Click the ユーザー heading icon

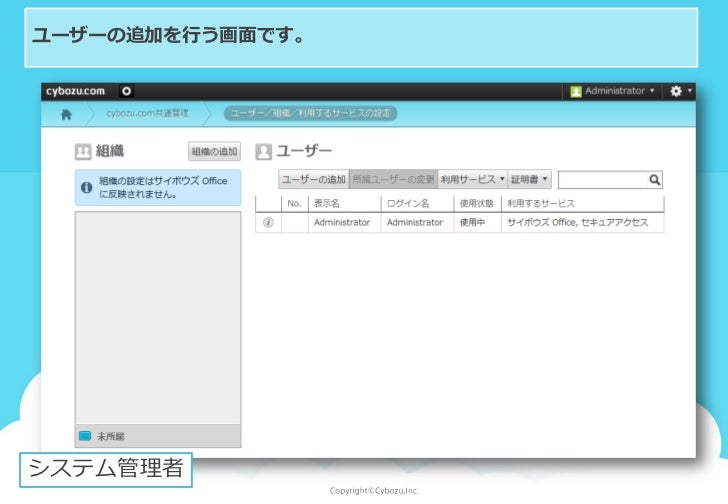[x=263, y=151]
